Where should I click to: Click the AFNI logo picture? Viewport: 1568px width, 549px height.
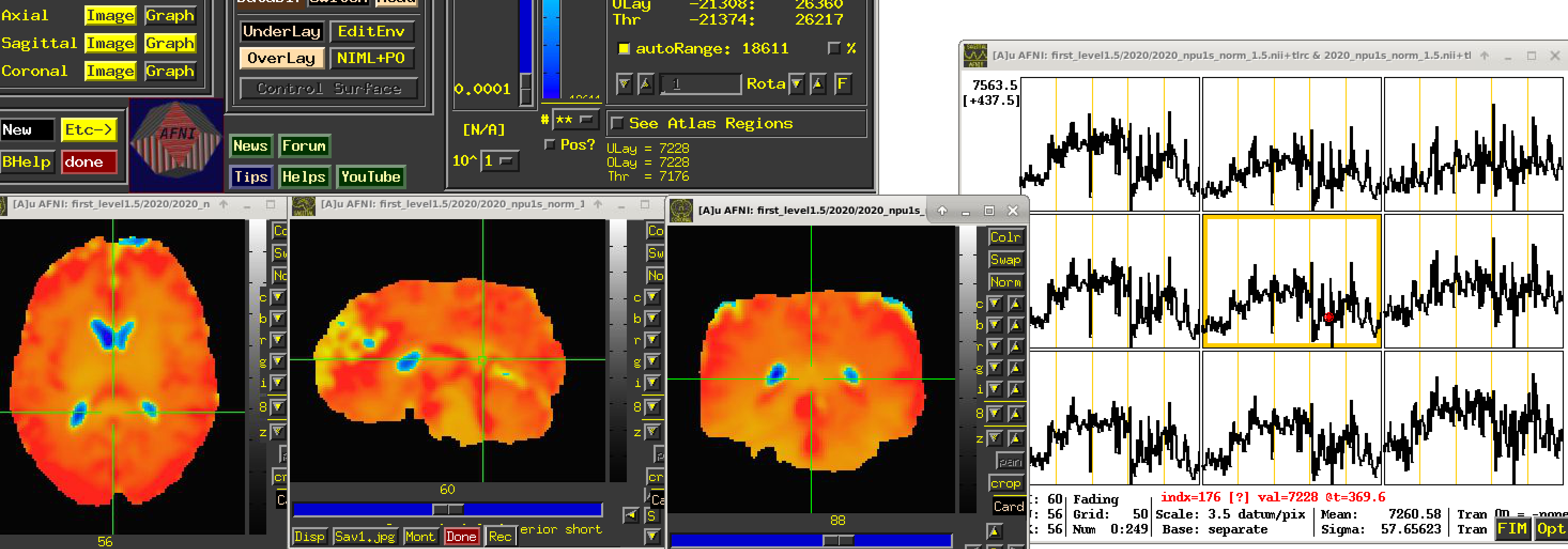pyautogui.click(x=176, y=145)
